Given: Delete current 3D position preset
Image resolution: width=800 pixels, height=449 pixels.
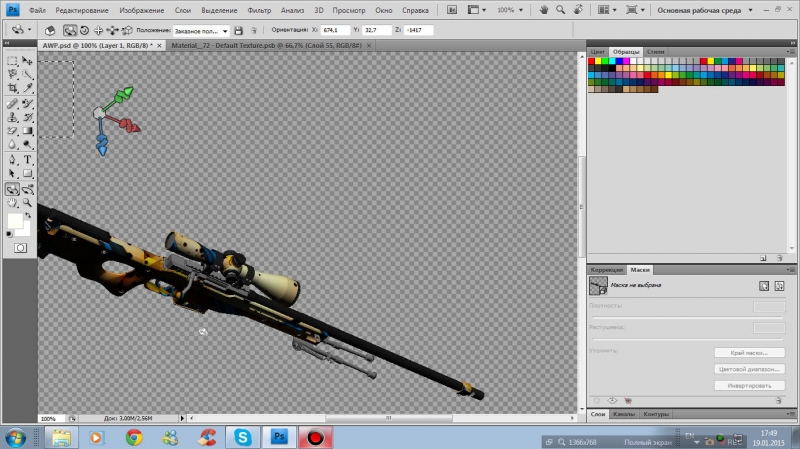Looking at the screenshot, I should pyautogui.click(x=254, y=31).
